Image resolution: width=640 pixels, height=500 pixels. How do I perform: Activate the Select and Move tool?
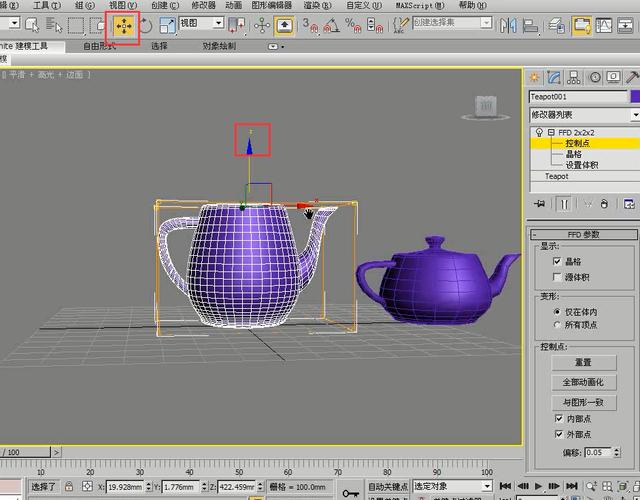coord(124,27)
